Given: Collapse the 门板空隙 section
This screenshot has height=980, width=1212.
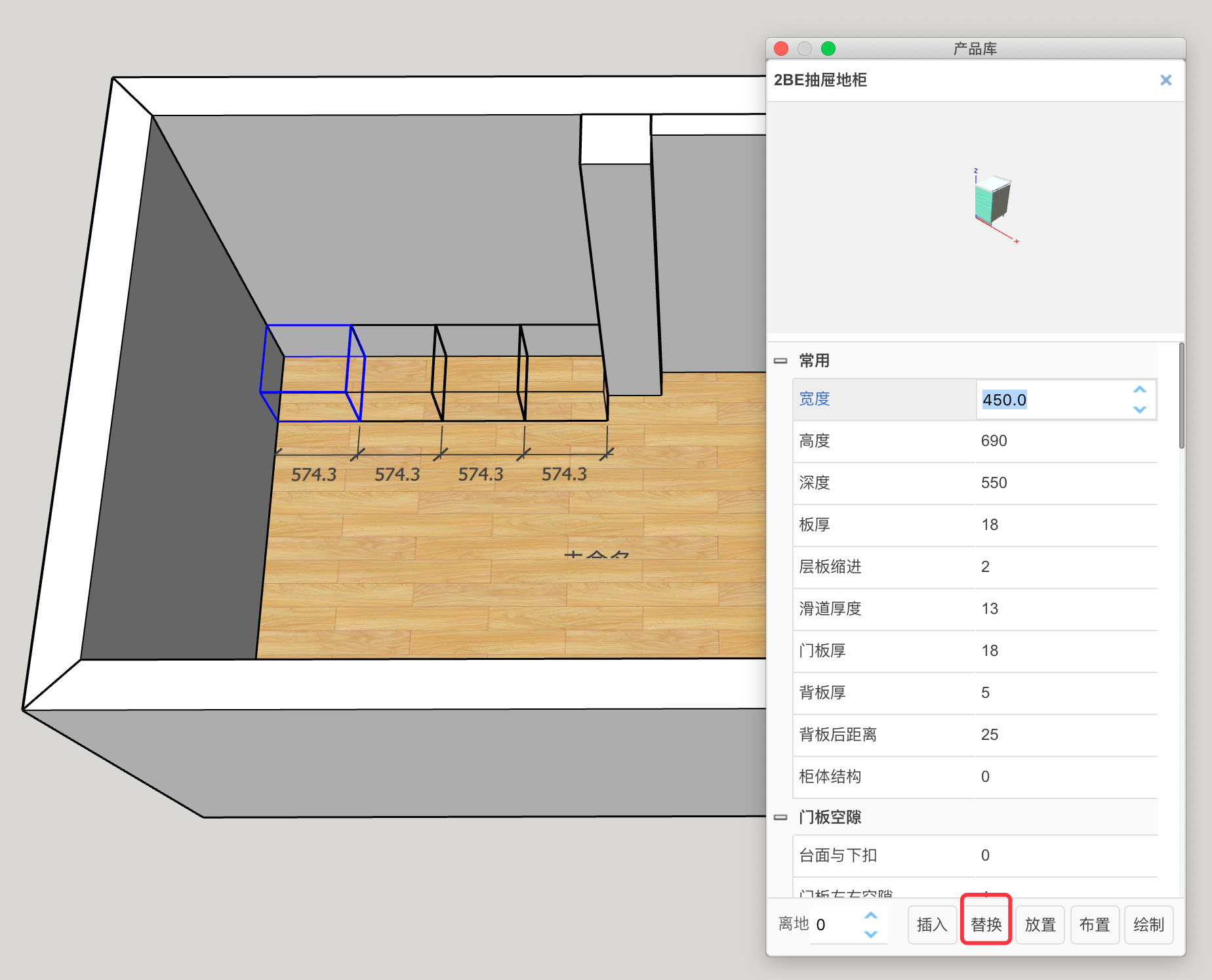Looking at the screenshot, I should point(780,817).
